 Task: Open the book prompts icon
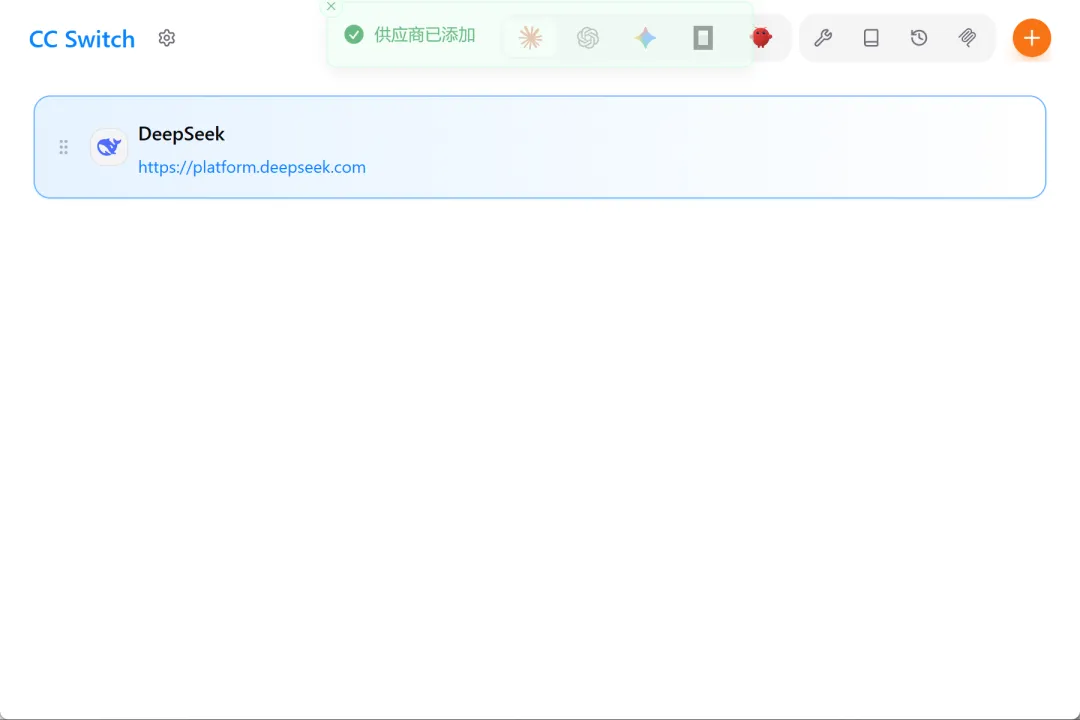point(871,38)
